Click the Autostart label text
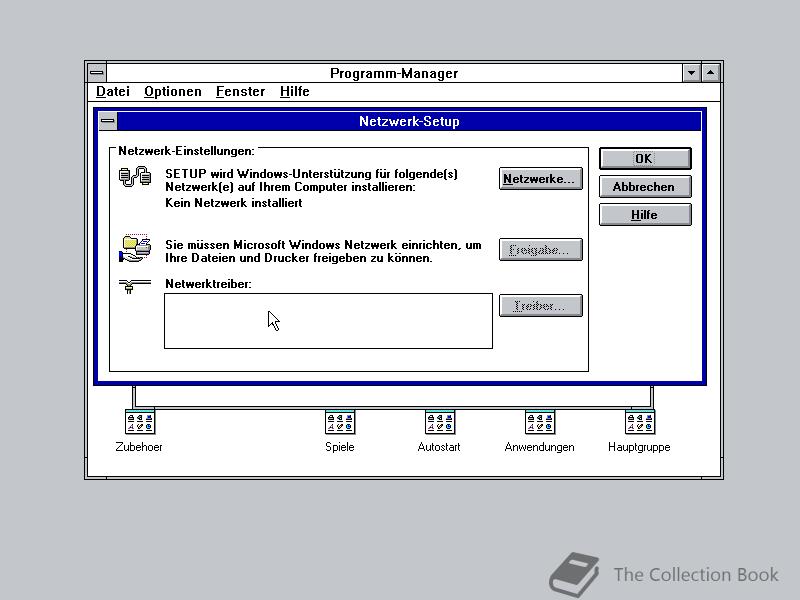This screenshot has height=600, width=800. [x=439, y=447]
